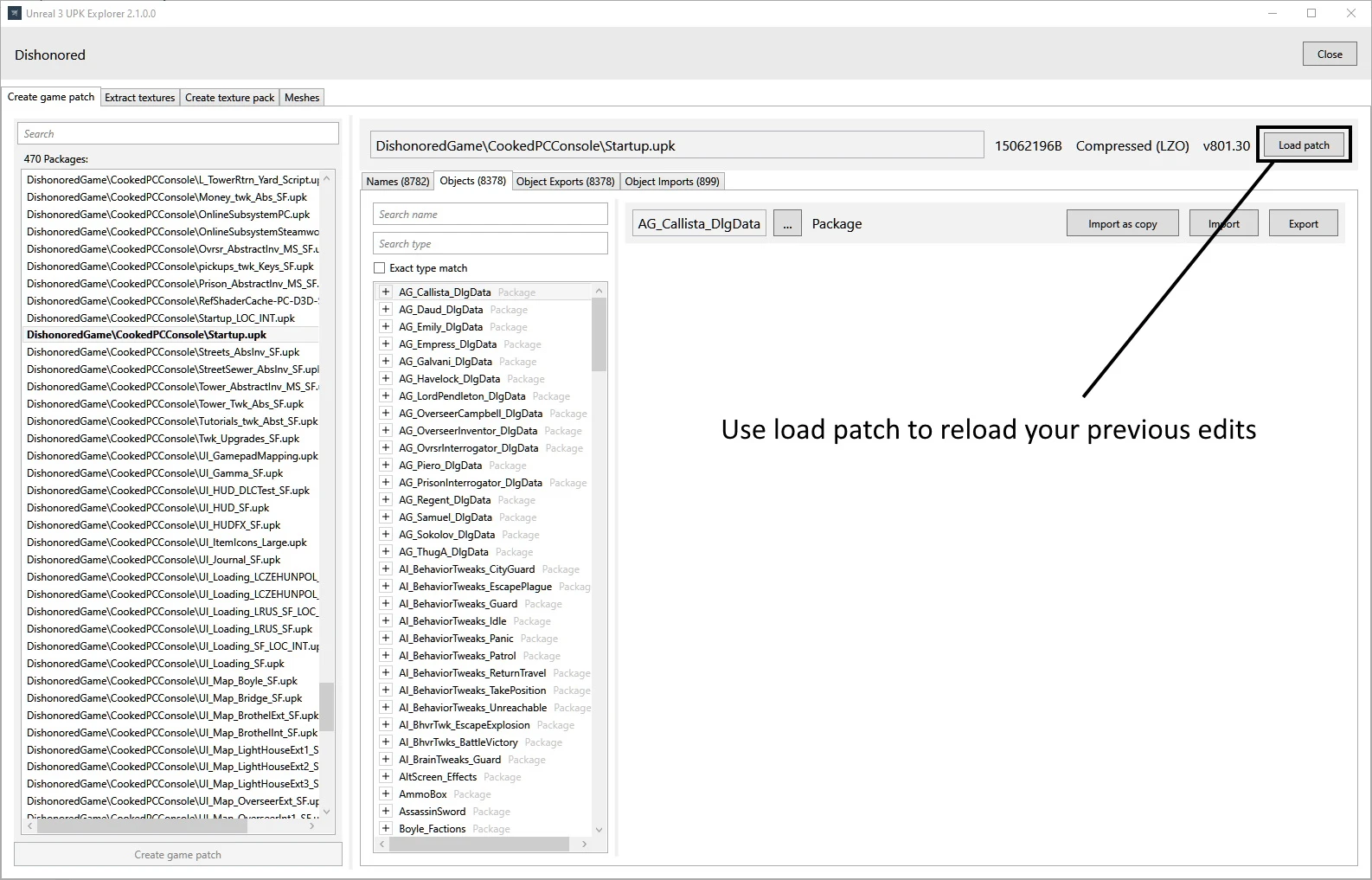Expand the AmmoBox package node
The image size is (1372, 880).
pos(386,794)
